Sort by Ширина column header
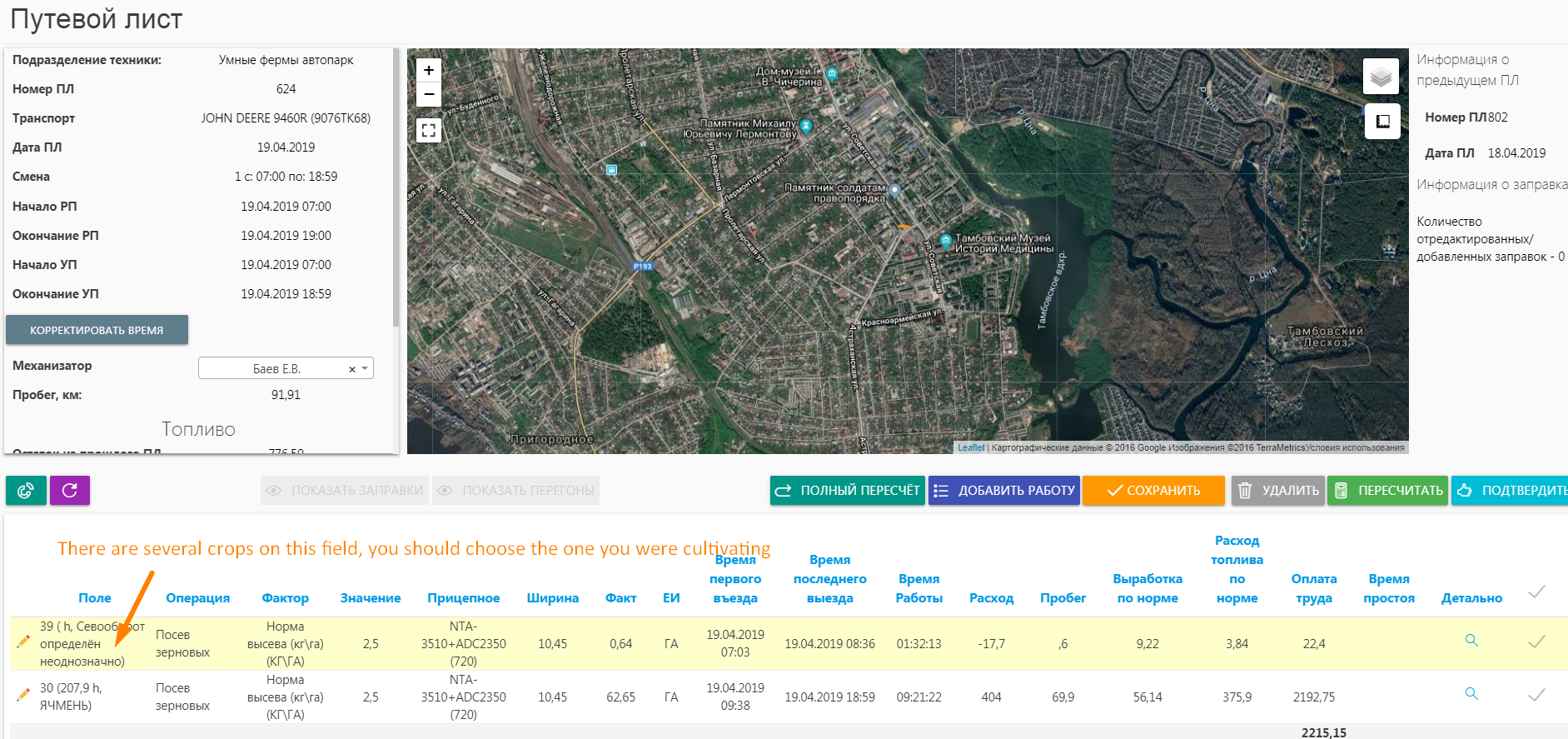 (x=553, y=598)
